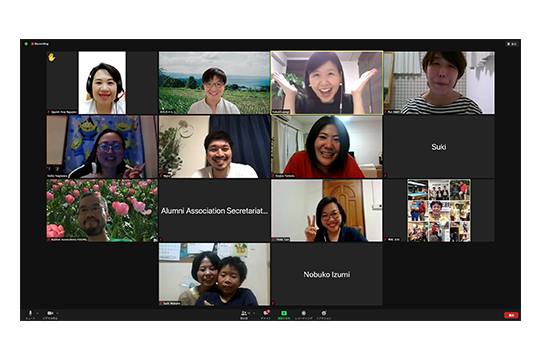Select the Nobuko Izumi participant tile
Image resolution: width=540 pixels, height=360 pixels.
pos(326,274)
